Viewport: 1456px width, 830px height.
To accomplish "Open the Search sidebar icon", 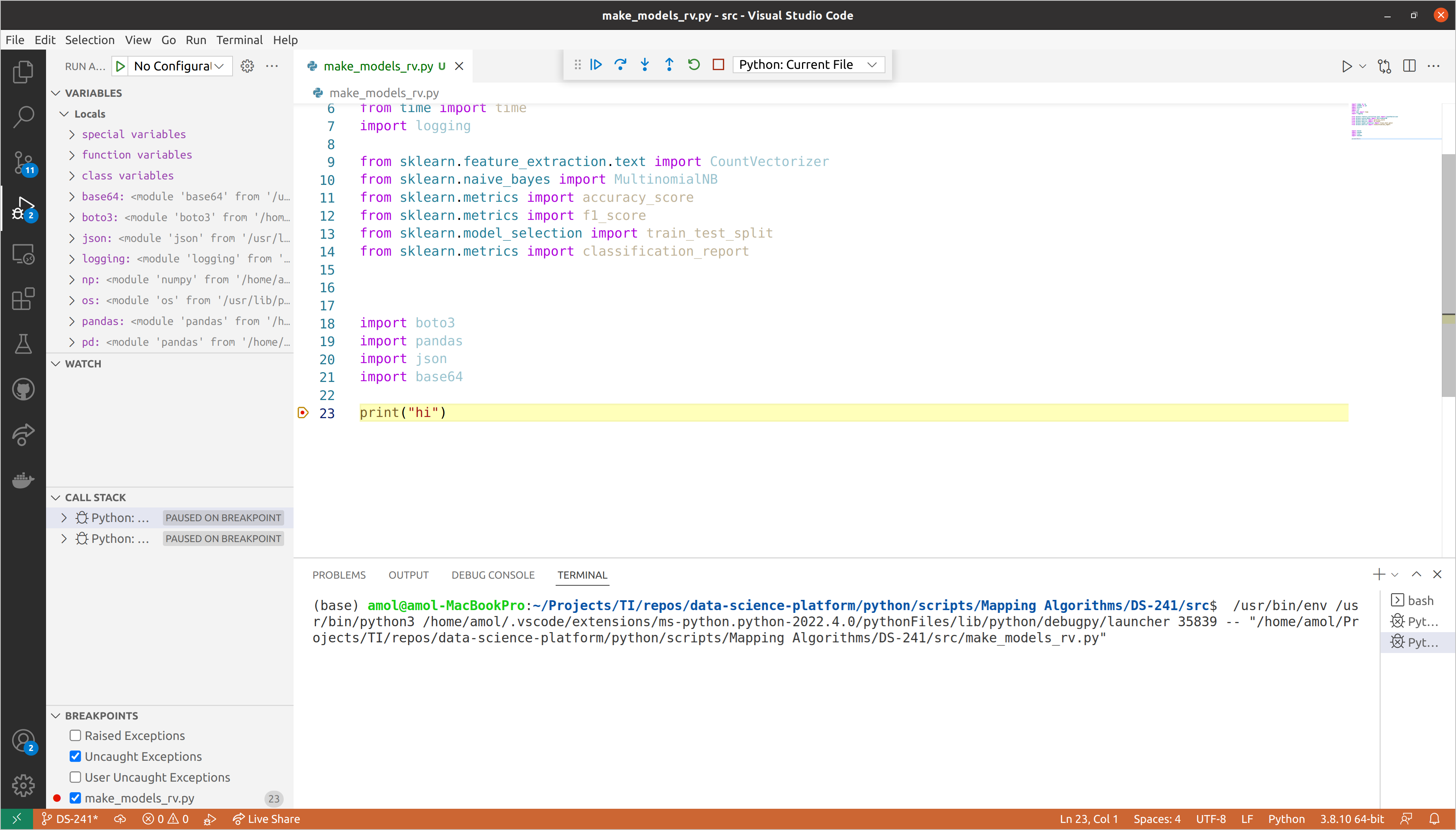I will pos(23,116).
